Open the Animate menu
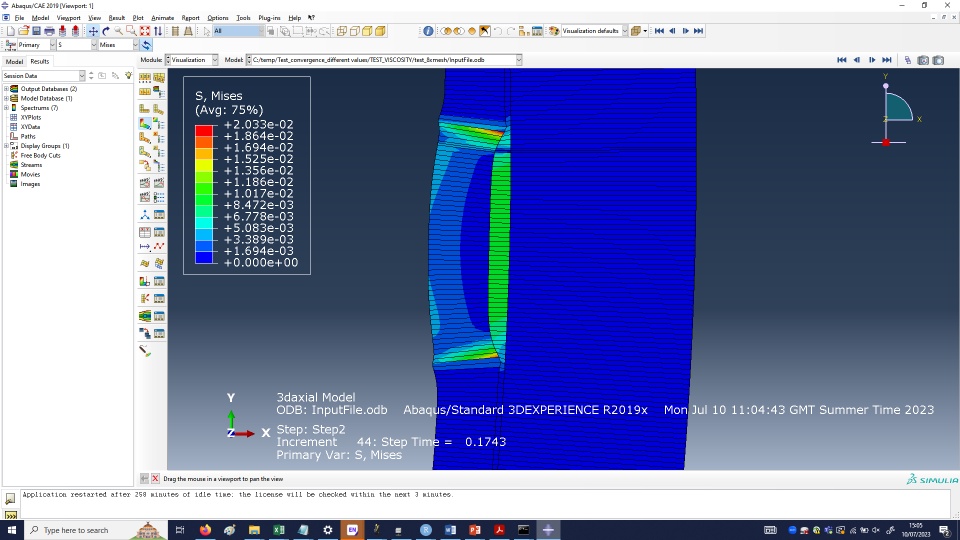The height and width of the screenshot is (540, 960). [x=162, y=18]
